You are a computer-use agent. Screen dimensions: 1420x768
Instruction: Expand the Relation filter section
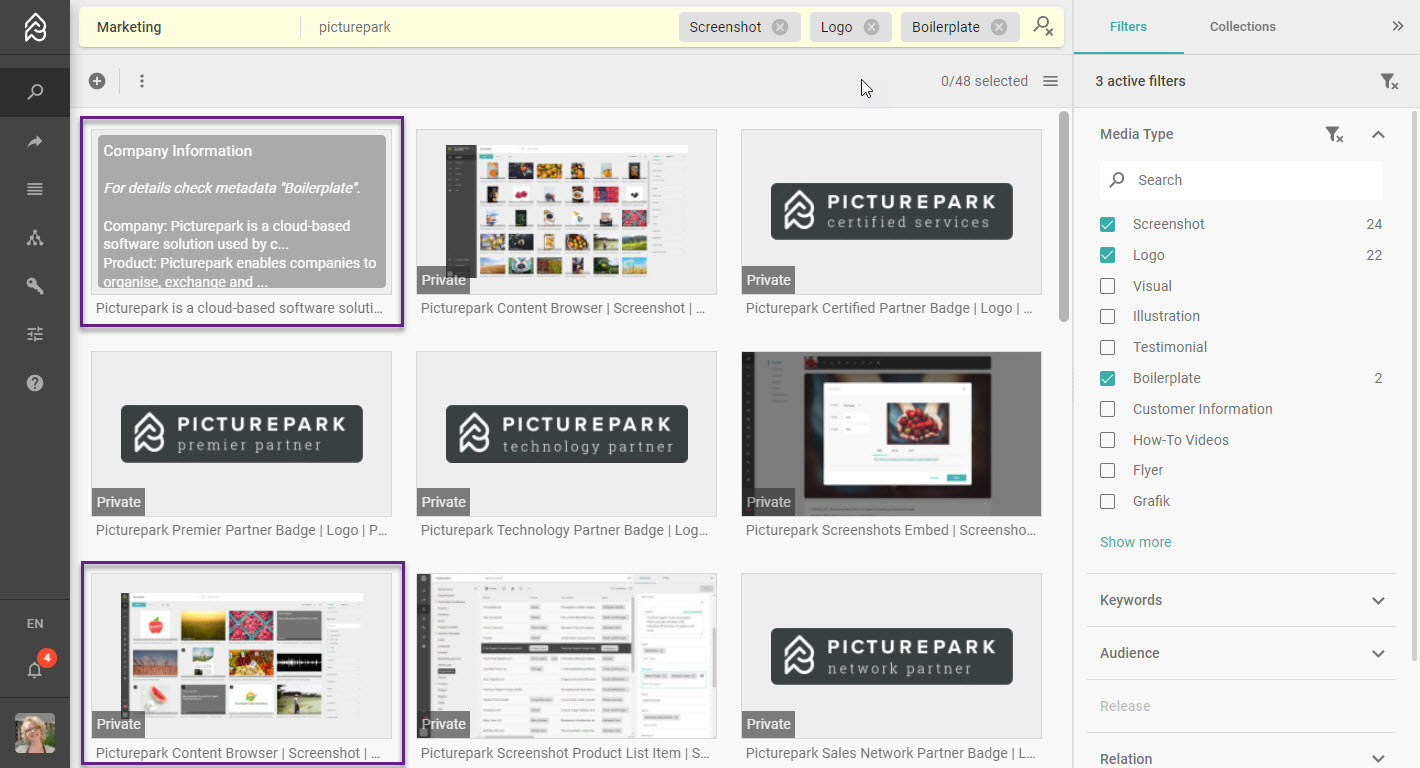point(1378,759)
